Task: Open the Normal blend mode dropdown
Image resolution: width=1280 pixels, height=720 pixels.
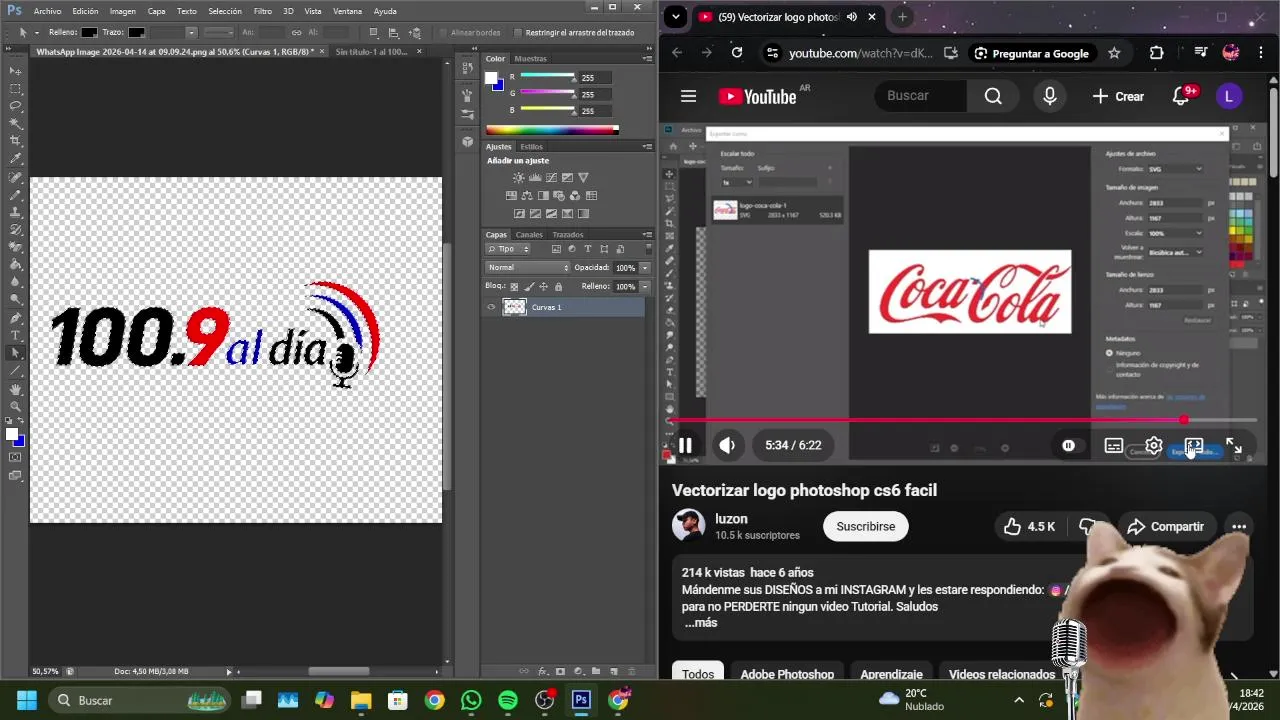Action: tap(527, 268)
